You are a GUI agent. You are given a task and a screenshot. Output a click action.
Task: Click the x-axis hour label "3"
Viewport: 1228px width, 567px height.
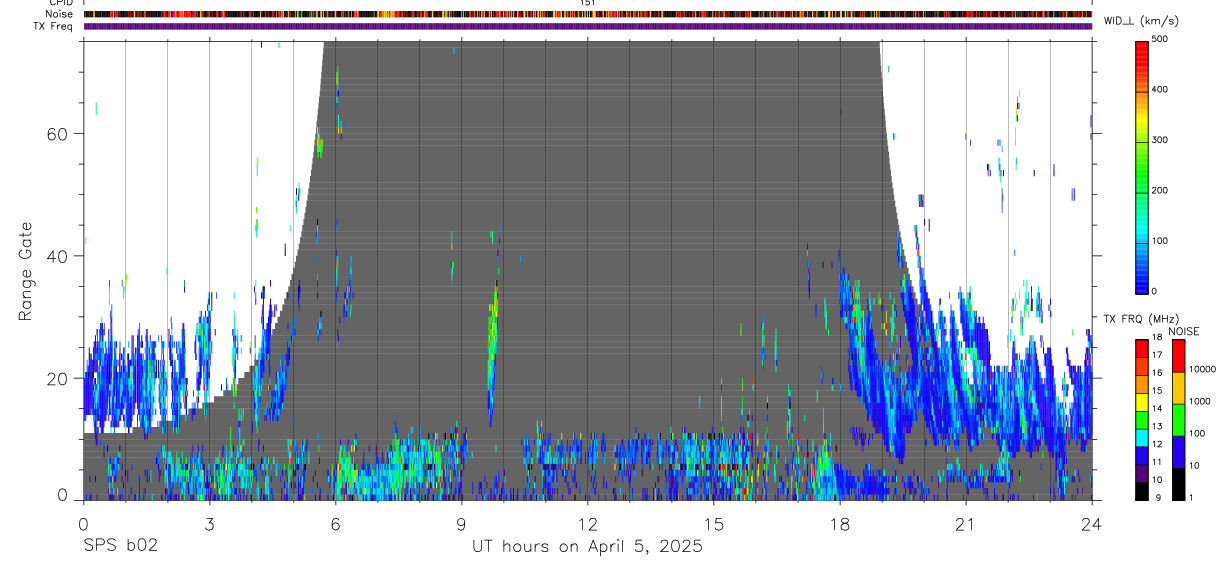[x=209, y=524]
